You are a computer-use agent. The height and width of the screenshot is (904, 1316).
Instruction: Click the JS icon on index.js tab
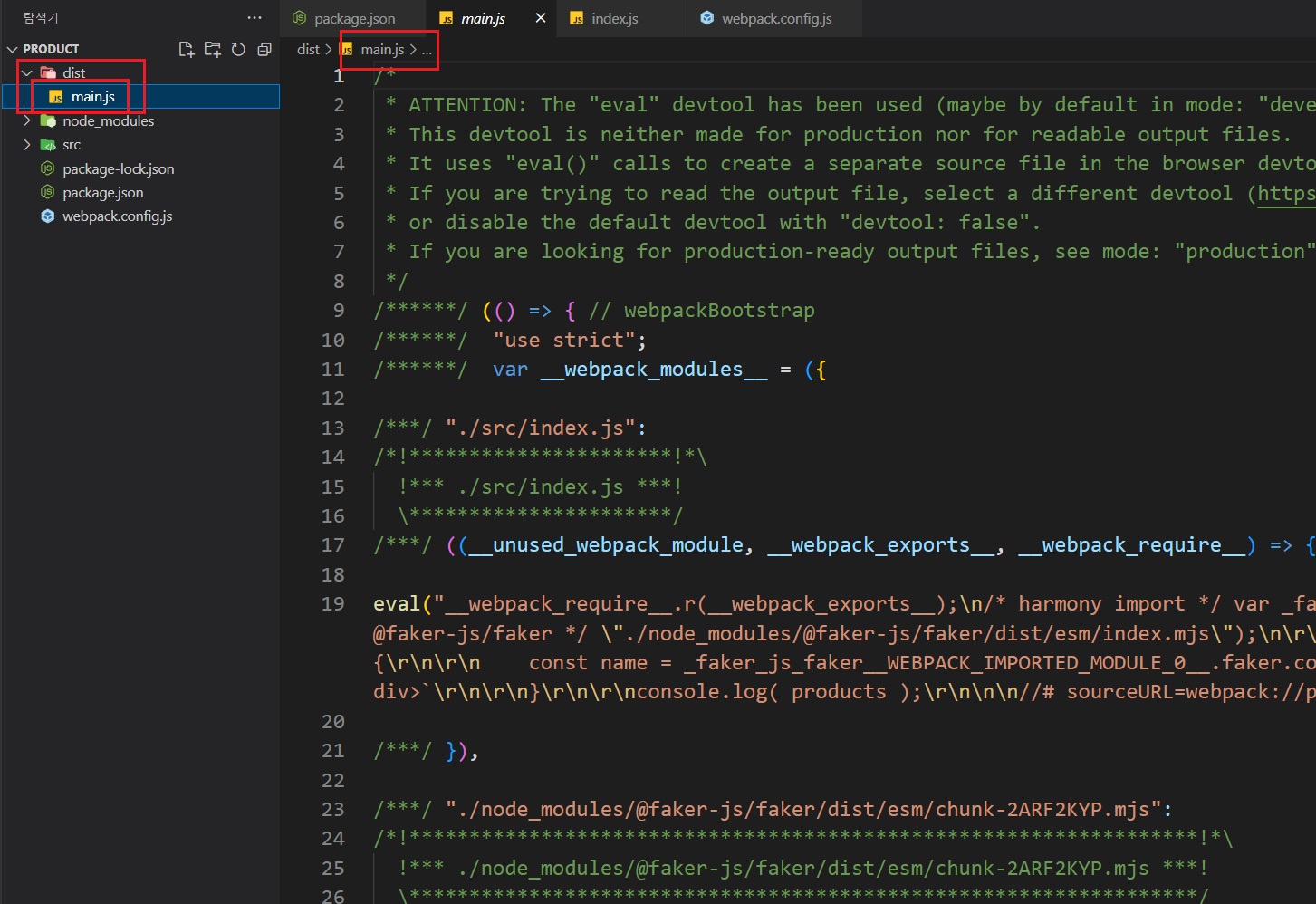(576, 18)
